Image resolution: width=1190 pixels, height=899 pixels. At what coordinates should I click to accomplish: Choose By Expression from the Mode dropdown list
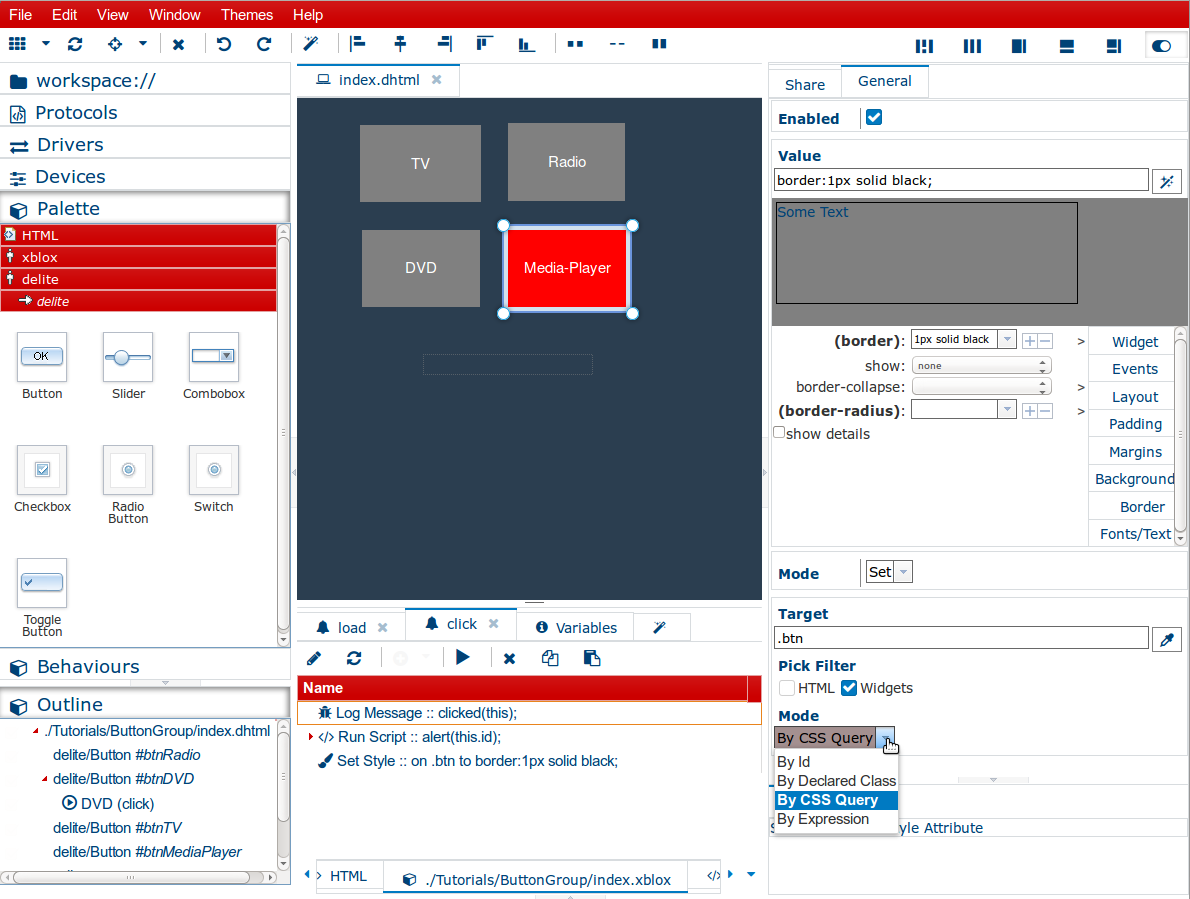[x=823, y=819]
